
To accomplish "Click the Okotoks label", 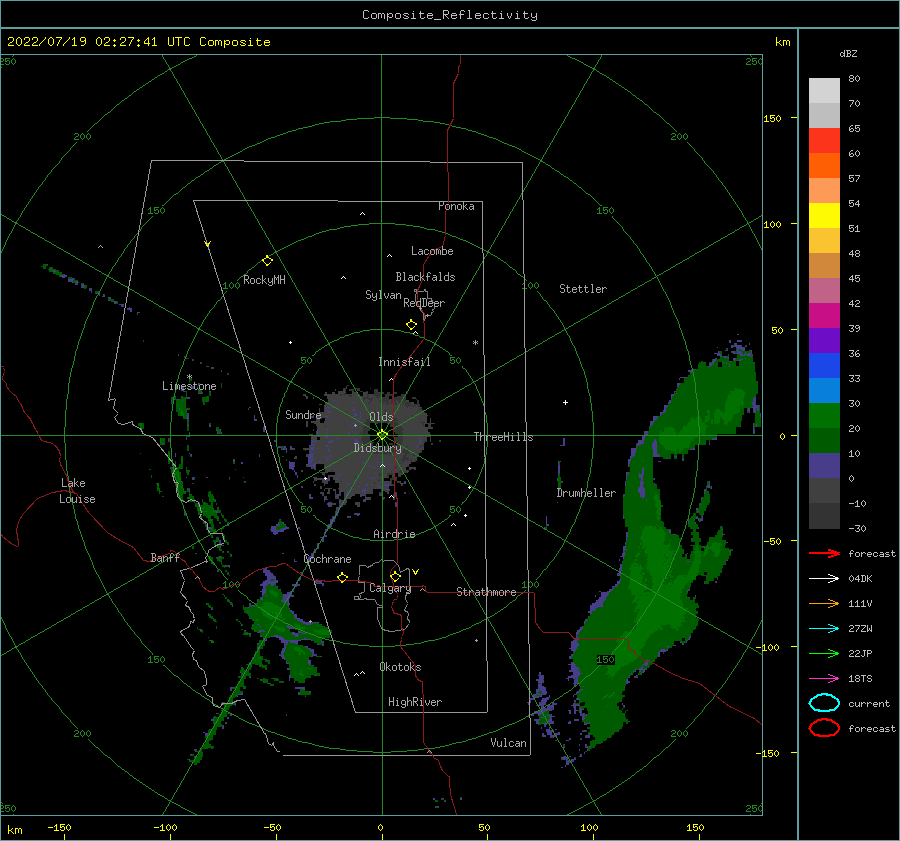I will 400,667.
